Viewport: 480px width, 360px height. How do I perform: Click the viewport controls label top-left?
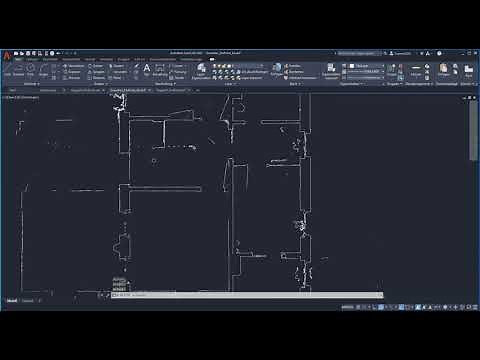(x=21, y=97)
